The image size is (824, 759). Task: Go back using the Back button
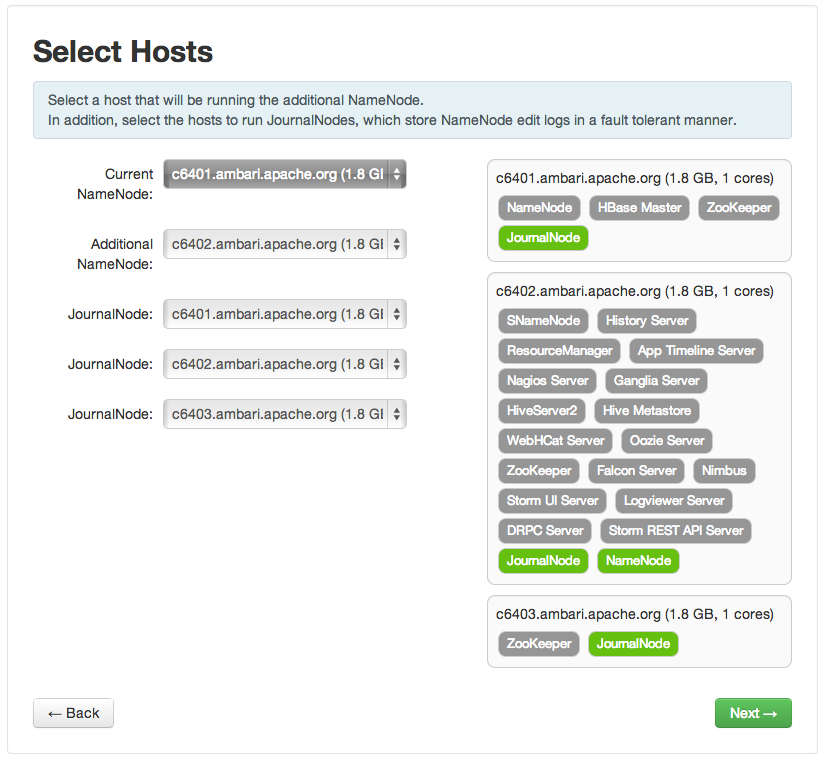(73, 713)
